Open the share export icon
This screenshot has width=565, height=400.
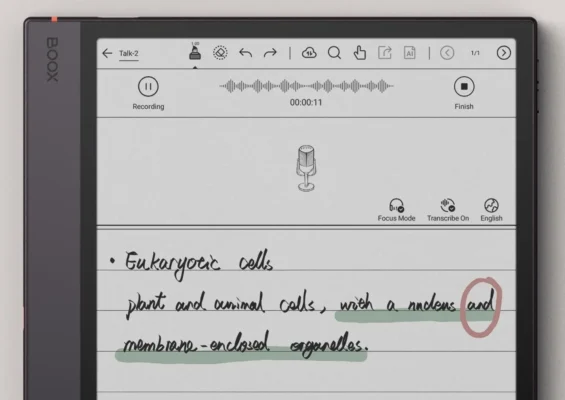point(384,53)
